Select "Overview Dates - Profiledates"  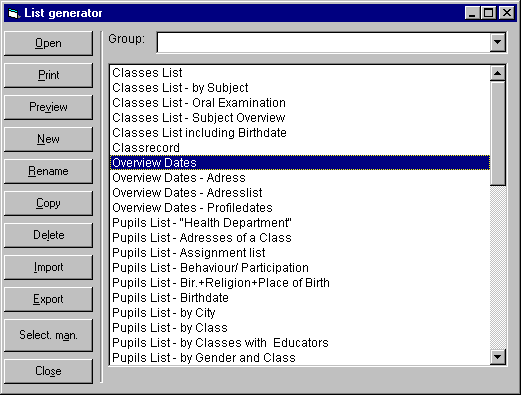click(300, 208)
